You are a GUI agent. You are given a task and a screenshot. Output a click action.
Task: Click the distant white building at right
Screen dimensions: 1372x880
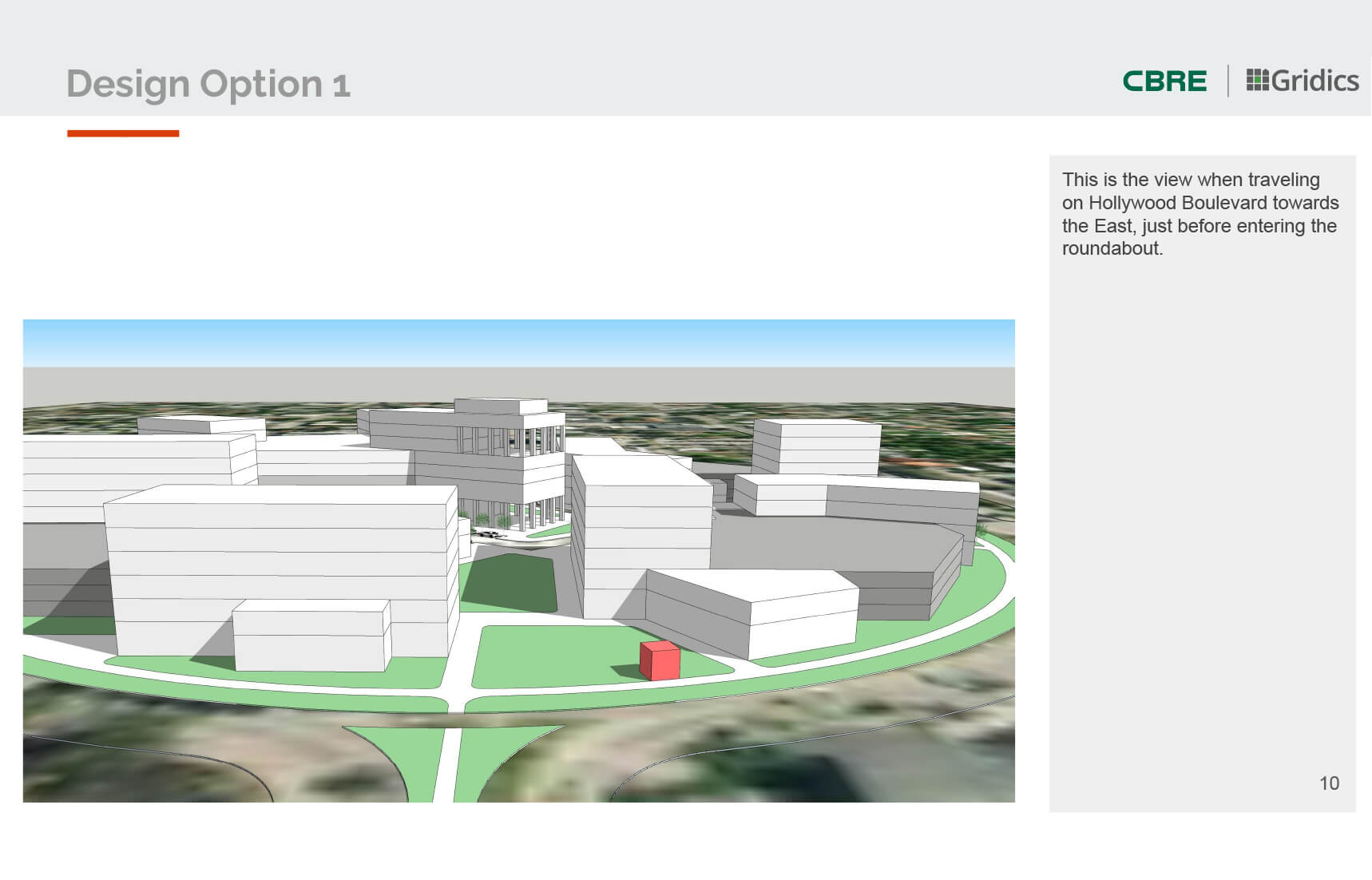pos(816,446)
